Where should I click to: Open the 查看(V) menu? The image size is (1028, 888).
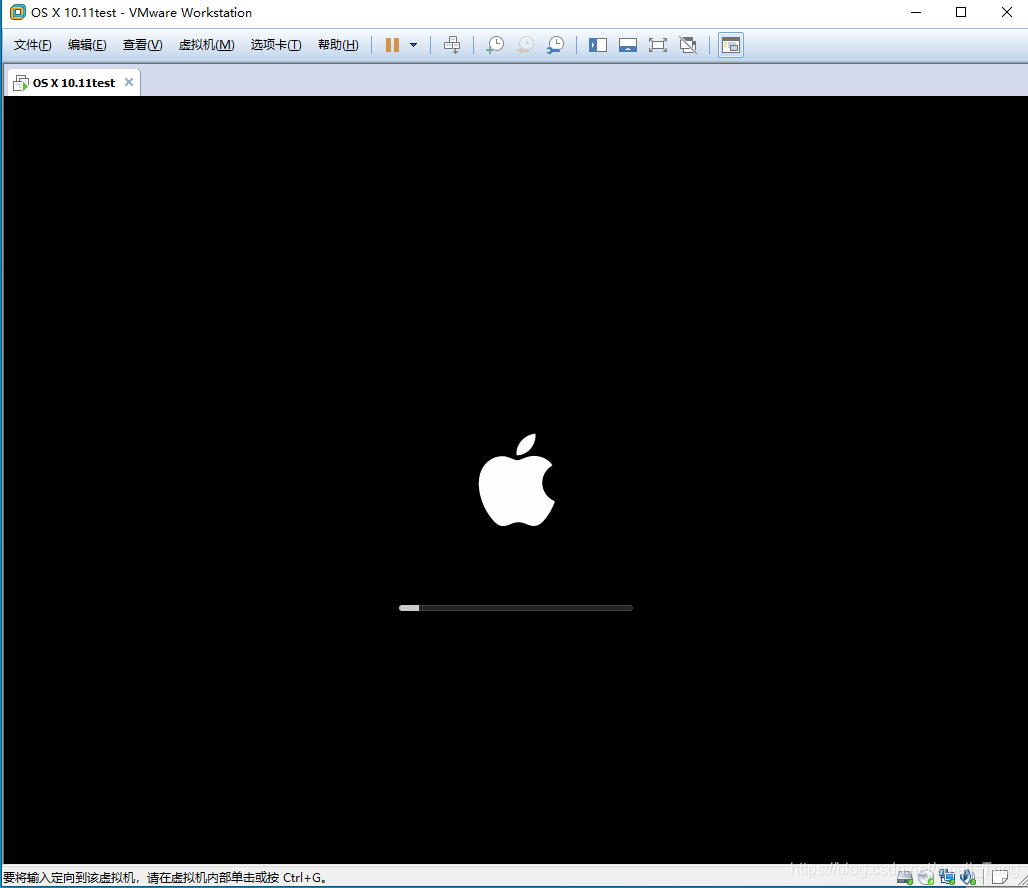point(142,45)
